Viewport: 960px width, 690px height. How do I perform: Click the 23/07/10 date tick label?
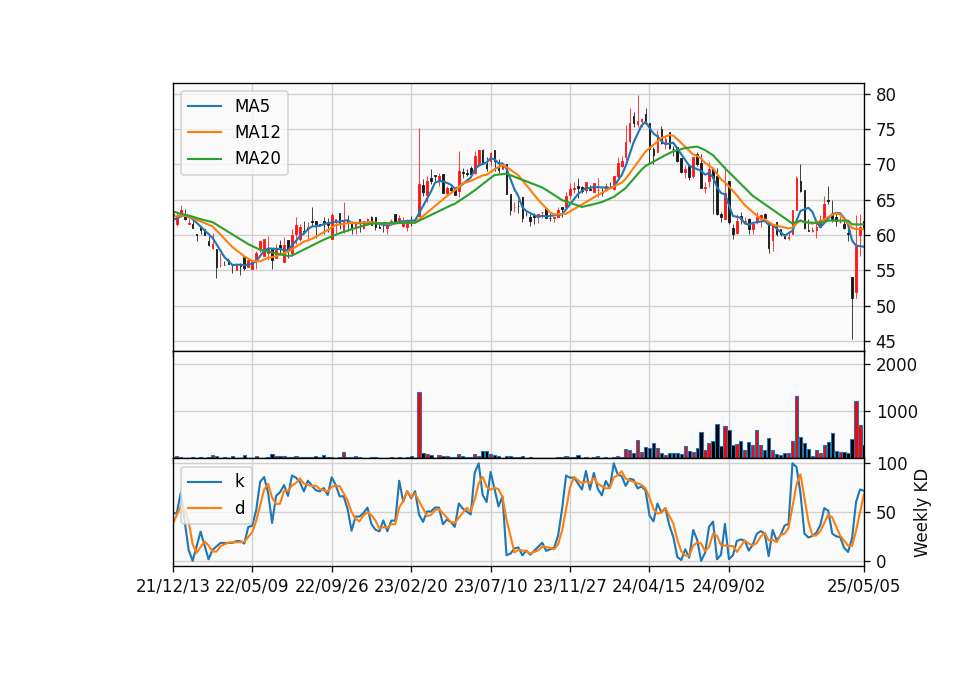[490, 586]
